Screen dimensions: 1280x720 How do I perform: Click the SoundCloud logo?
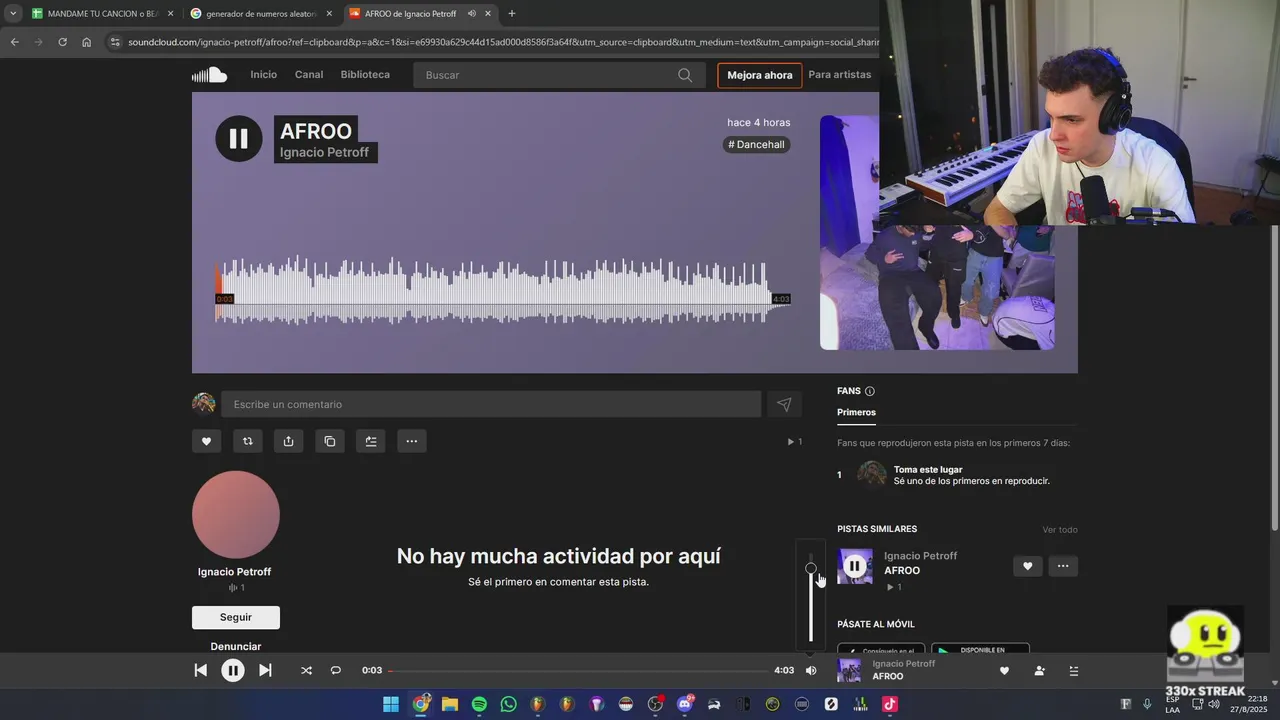[x=210, y=75]
